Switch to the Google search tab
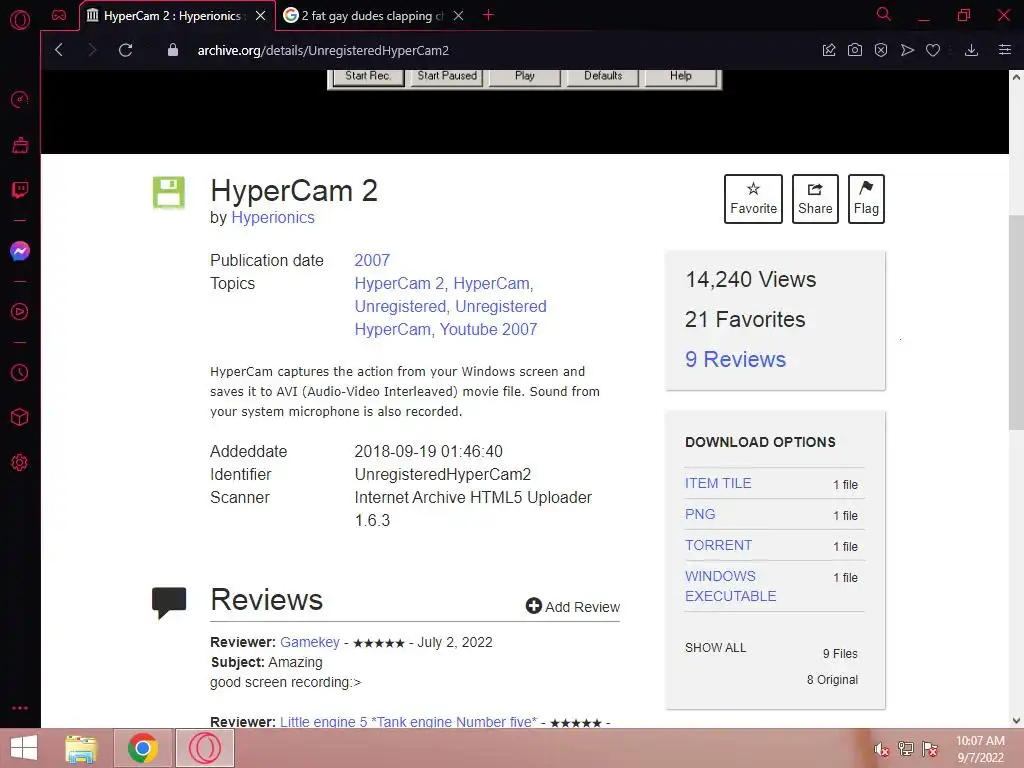Image resolution: width=1024 pixels, height=768 pixels. point(372,16)
